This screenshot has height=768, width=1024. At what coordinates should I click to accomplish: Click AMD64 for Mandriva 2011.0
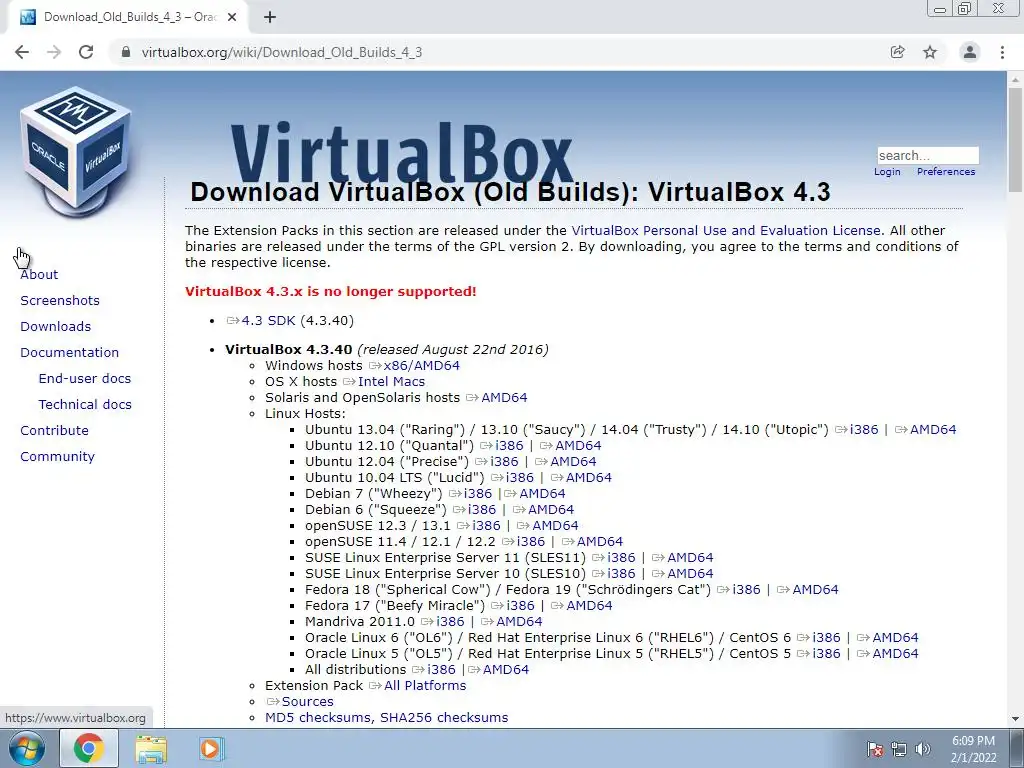pyautogui.click(x=519, y=622)
